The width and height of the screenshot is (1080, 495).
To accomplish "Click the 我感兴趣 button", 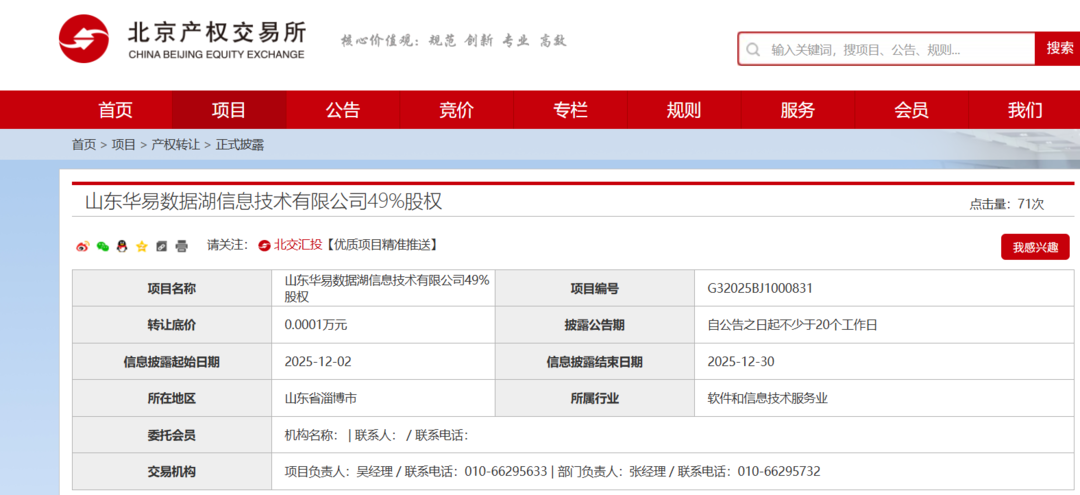I will click(1035, 247).
